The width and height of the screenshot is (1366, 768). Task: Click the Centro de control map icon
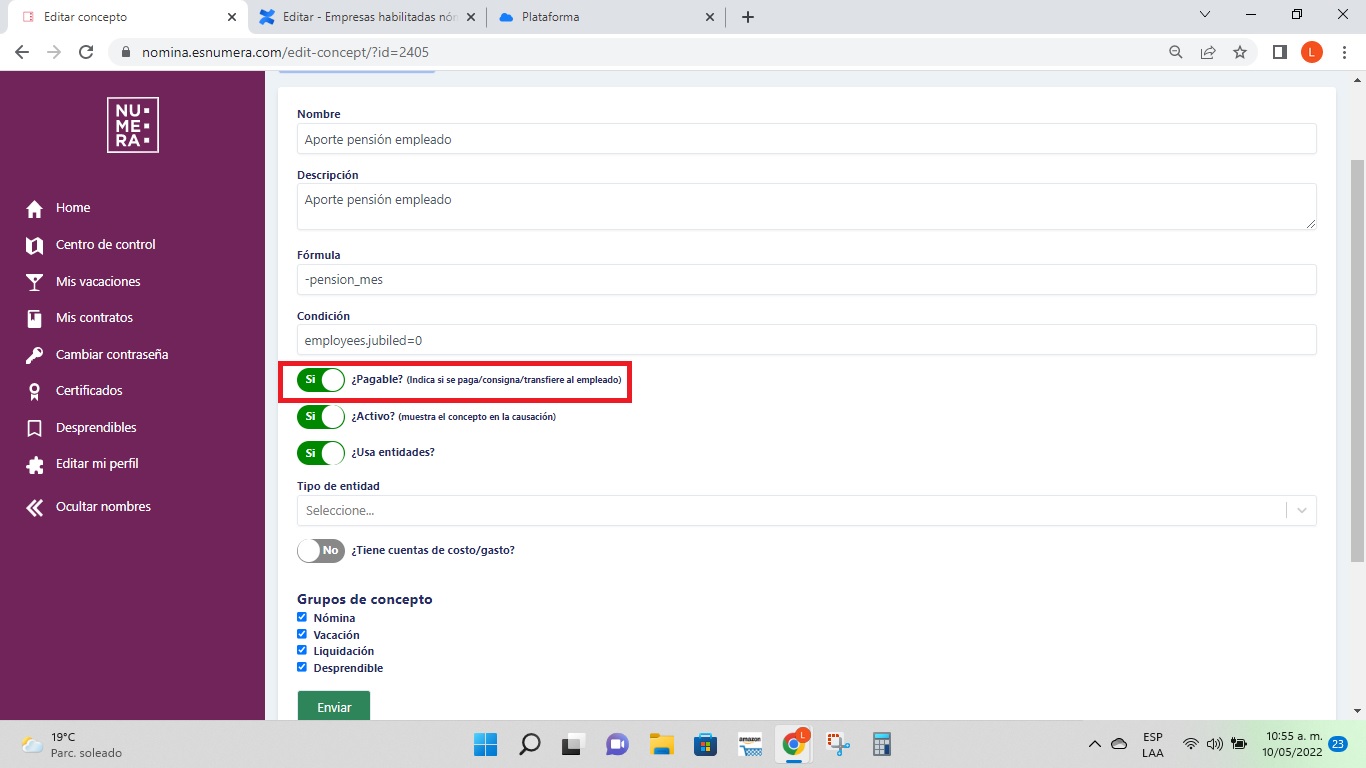(35, 245)
